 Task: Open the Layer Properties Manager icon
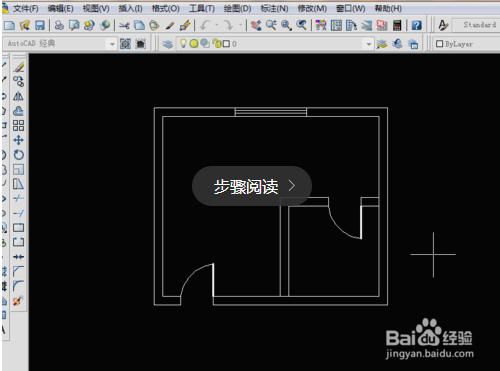(x=168, y=44)
